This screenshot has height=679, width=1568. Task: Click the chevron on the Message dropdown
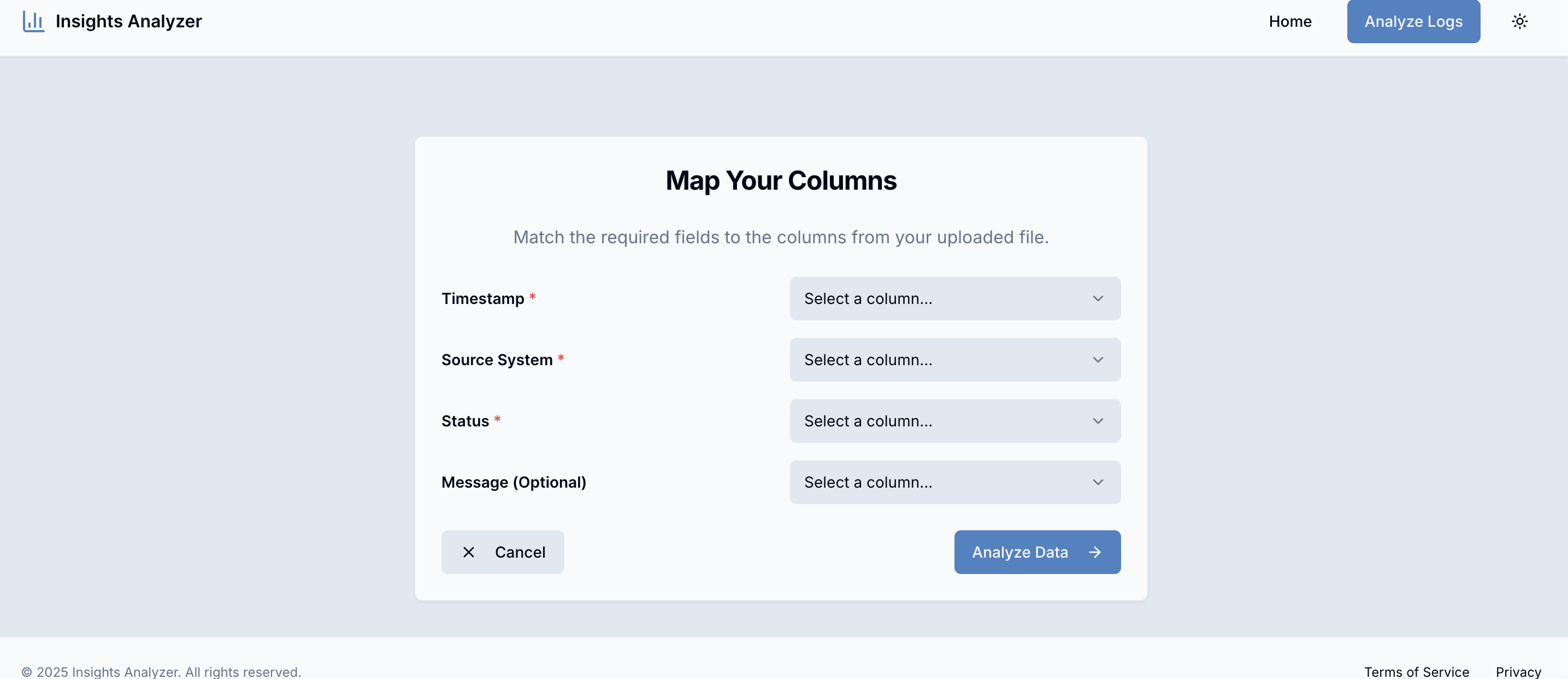pyautogui.click(x=1098, y=482)
